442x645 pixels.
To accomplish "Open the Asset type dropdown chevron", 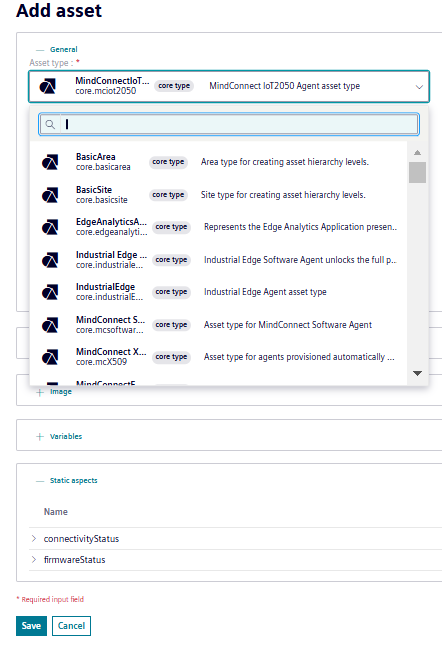I will pos(419,87).
